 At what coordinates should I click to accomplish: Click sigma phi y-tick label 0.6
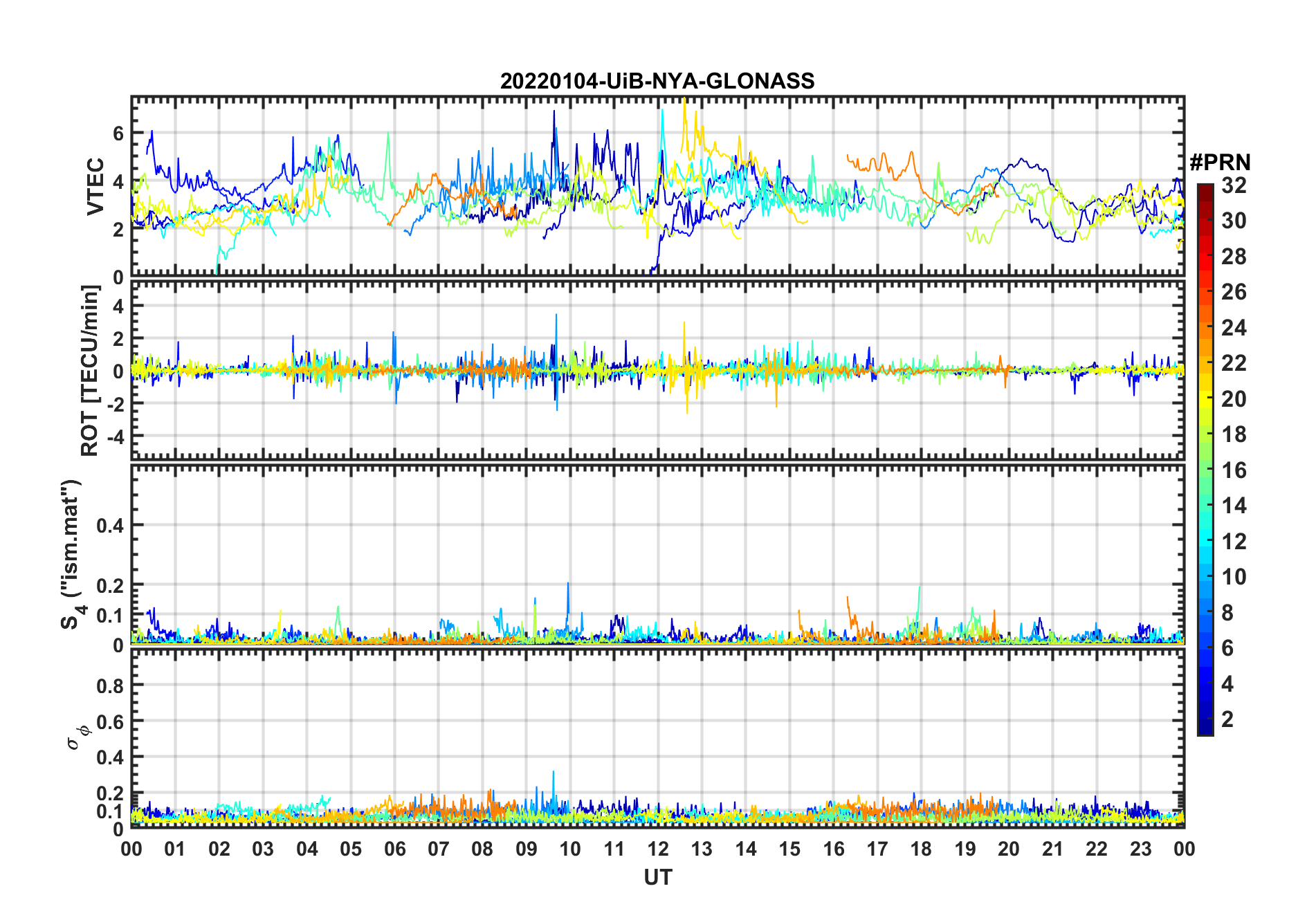point(111,721)
